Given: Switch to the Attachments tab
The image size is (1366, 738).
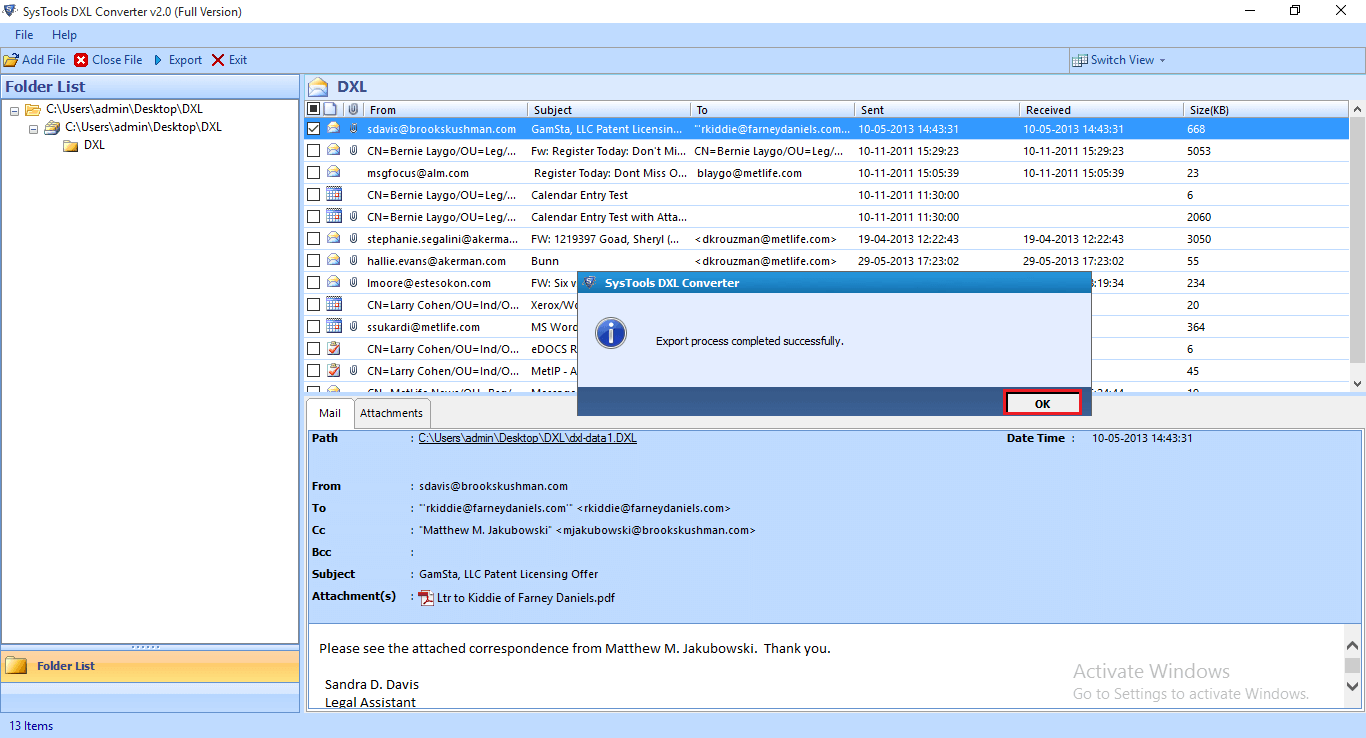Looking at the screenshot, I should coord(391,413).
